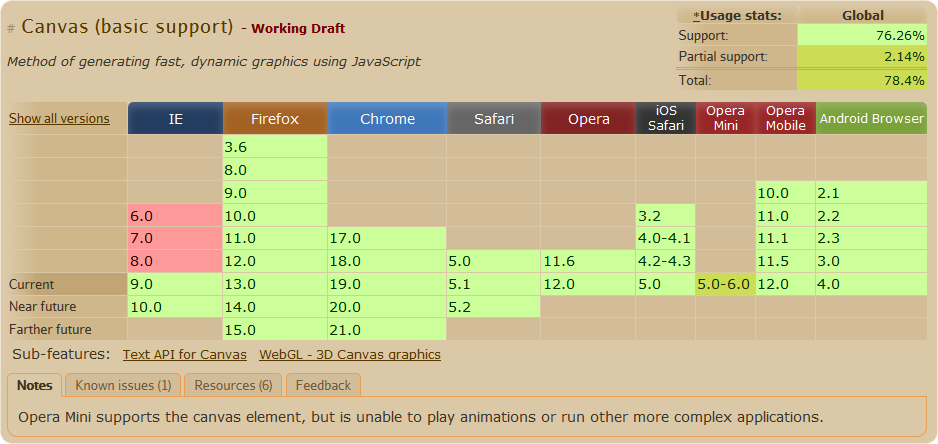The width and height of the screenshot is (938, 444).
Task: Select the IE 10.0 near future cell
Action: point(175,306)
